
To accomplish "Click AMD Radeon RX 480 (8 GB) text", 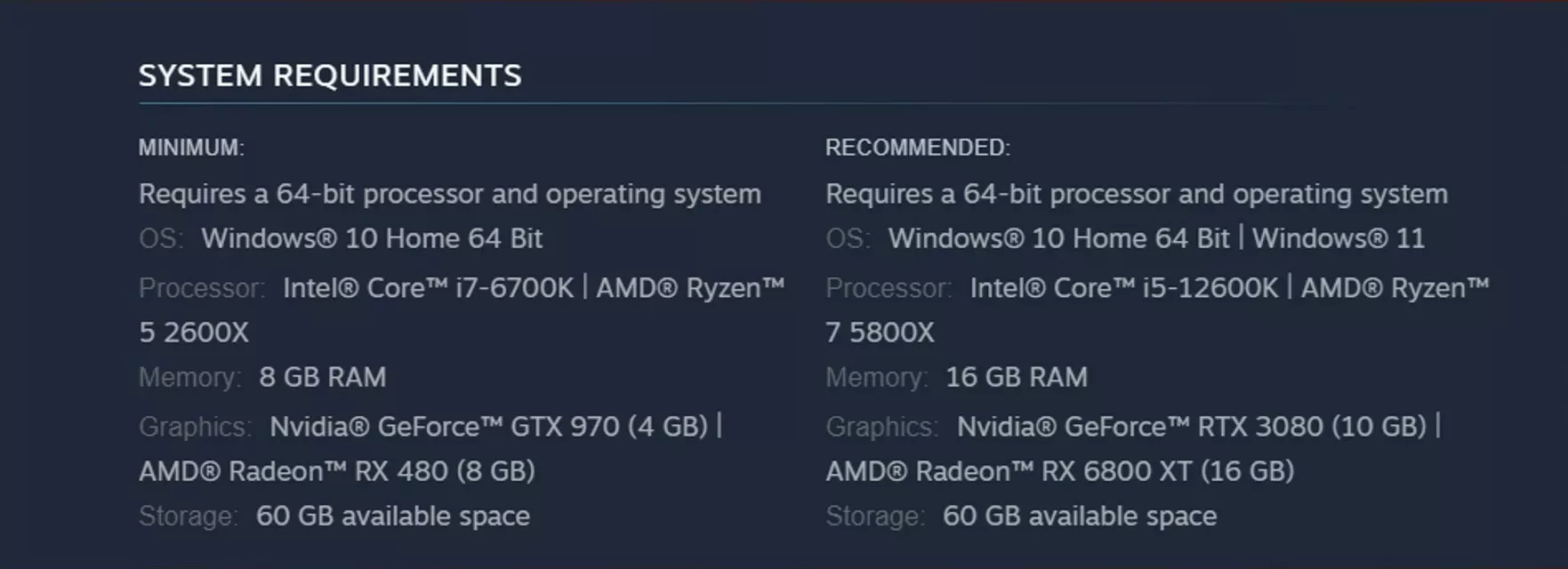I will tap(337, 471).
